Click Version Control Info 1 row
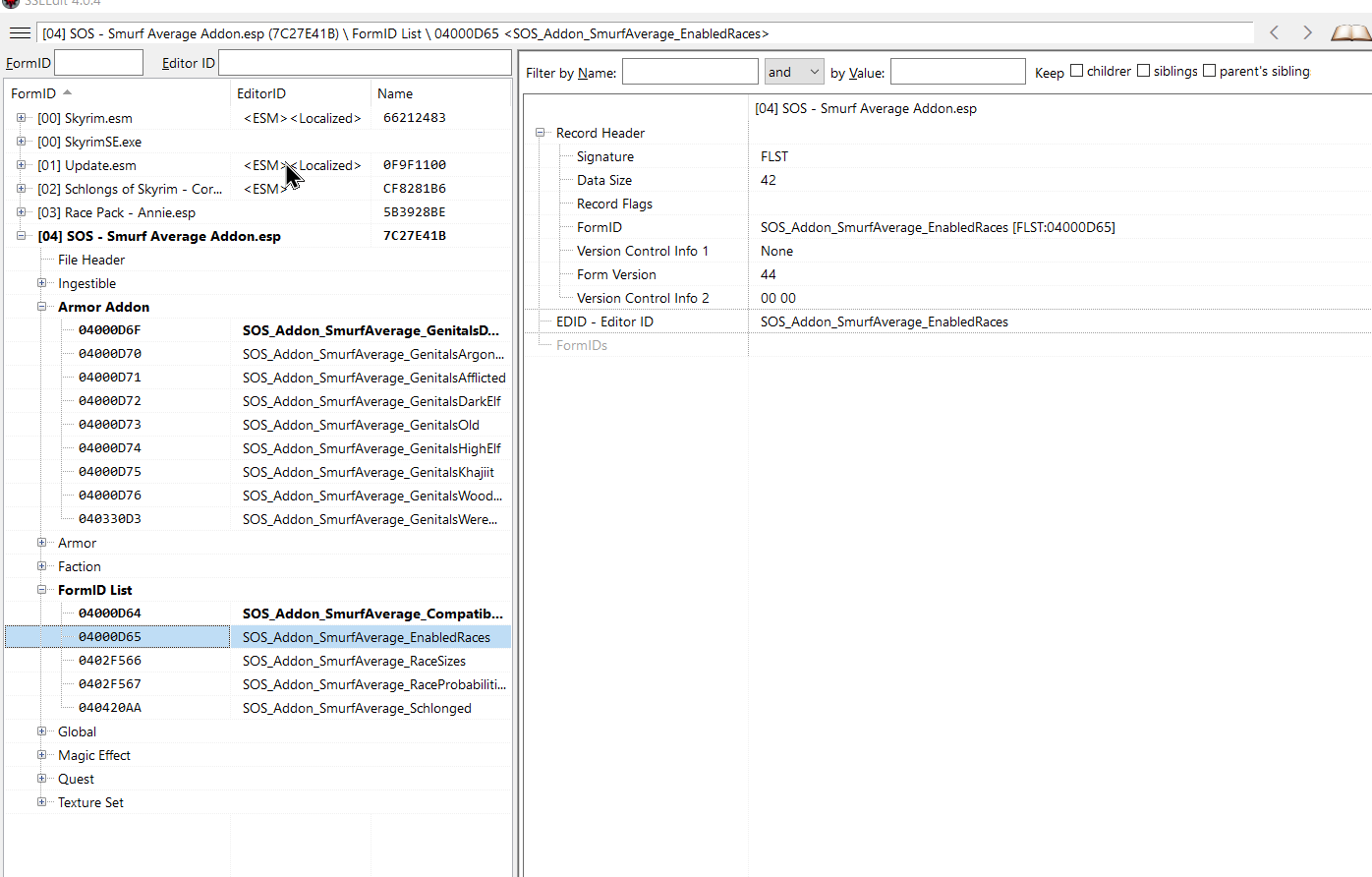 click(947, 251)
